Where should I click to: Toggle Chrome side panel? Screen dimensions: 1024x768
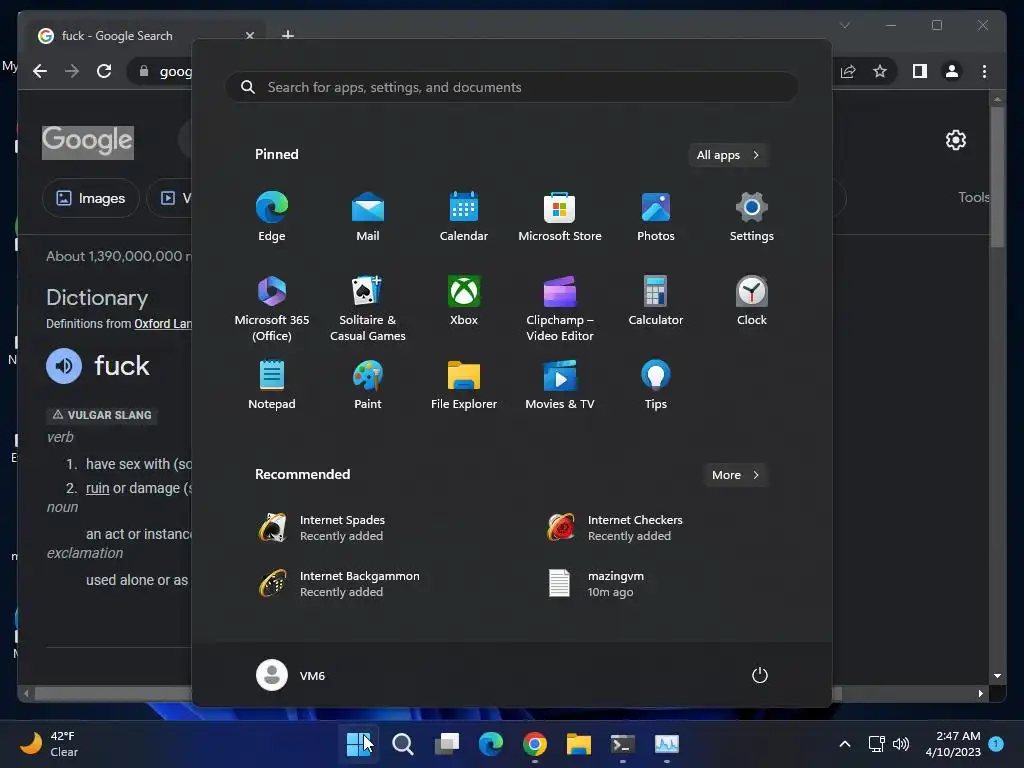coord(920,71)
